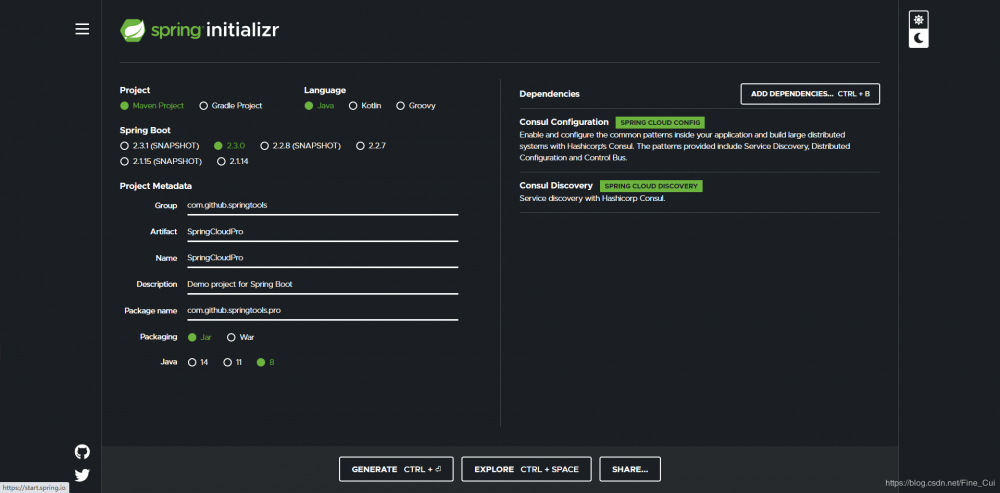Select Gradle Project option
Viewport: 1000px width, 493px height.
point(231,106)
